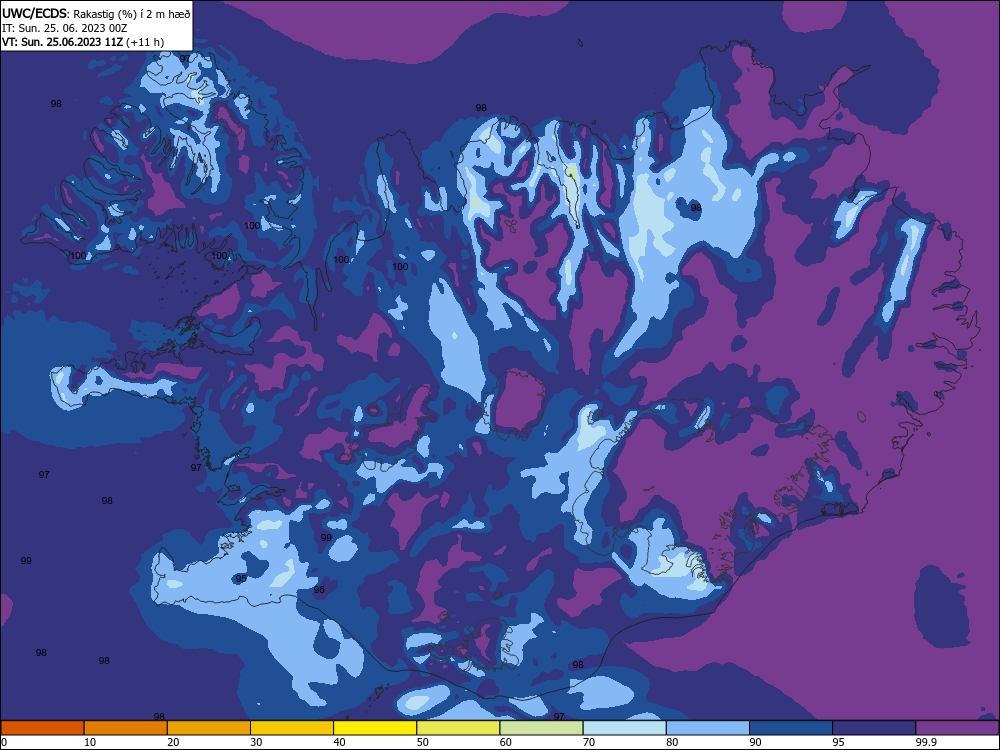
Task: Click the title line 'UWC/ECDS: Rakastig (%) í 2 m hæð'
Action: coord(96,13)
